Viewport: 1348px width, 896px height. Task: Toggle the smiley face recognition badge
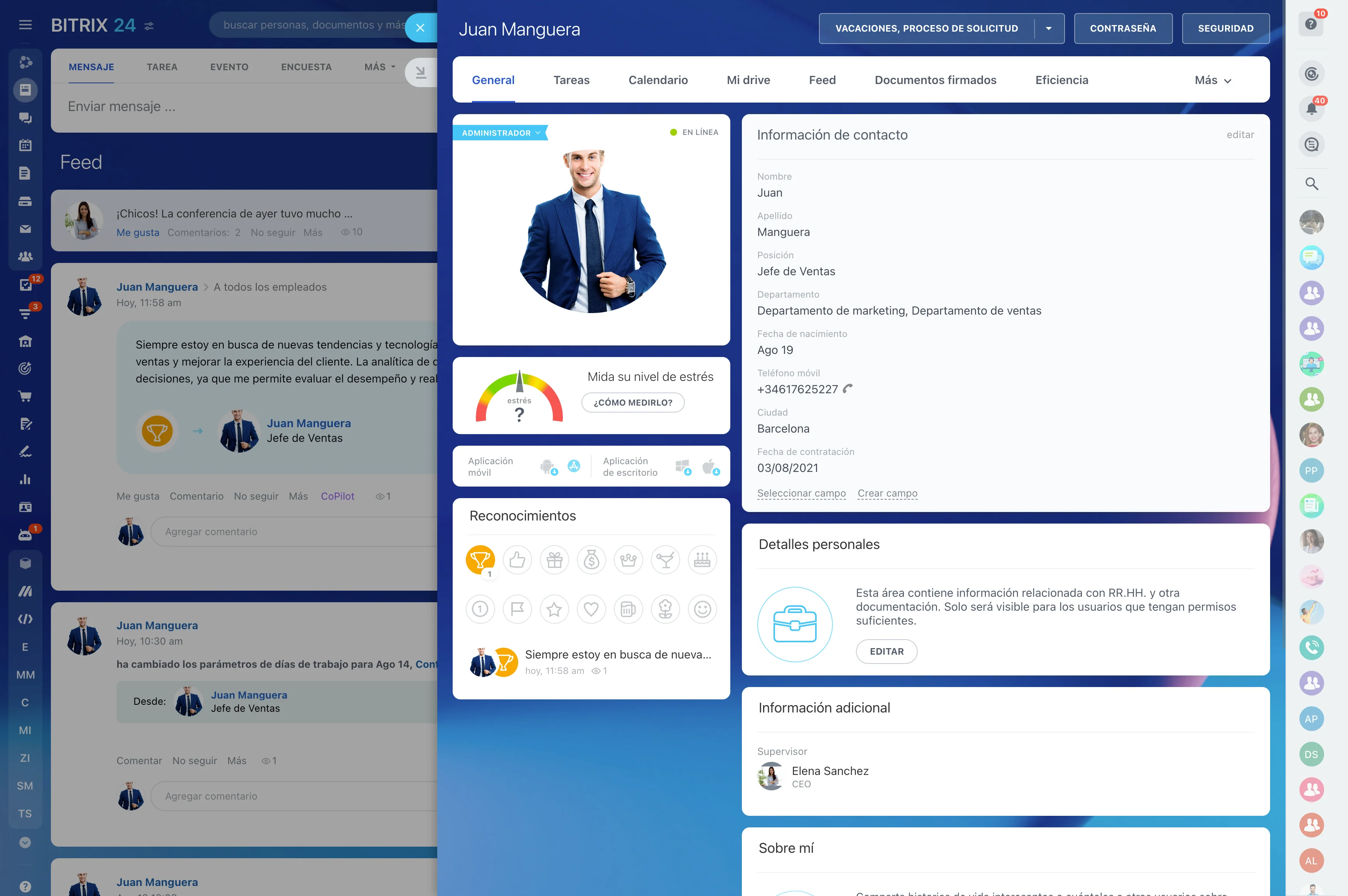pos(702,609)
